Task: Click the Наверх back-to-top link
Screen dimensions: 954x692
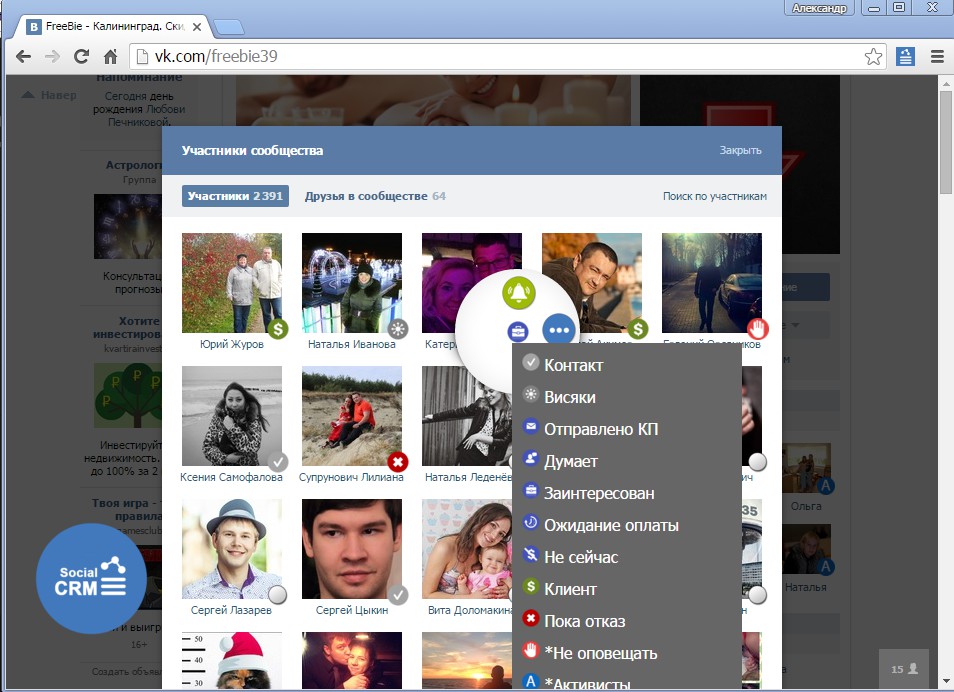Action: (49, 95)
